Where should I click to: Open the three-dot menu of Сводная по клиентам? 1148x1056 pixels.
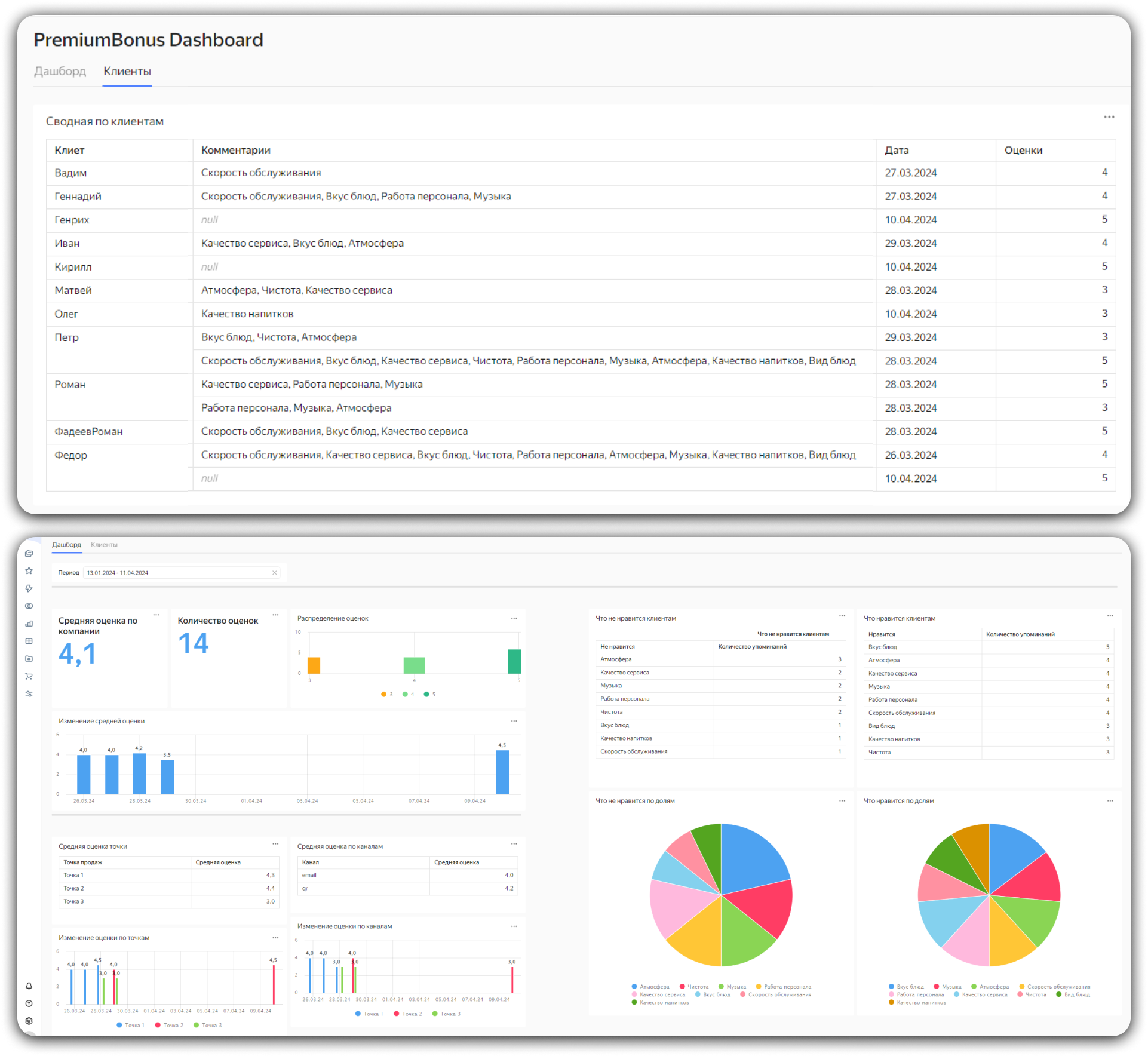[1109, 117]
